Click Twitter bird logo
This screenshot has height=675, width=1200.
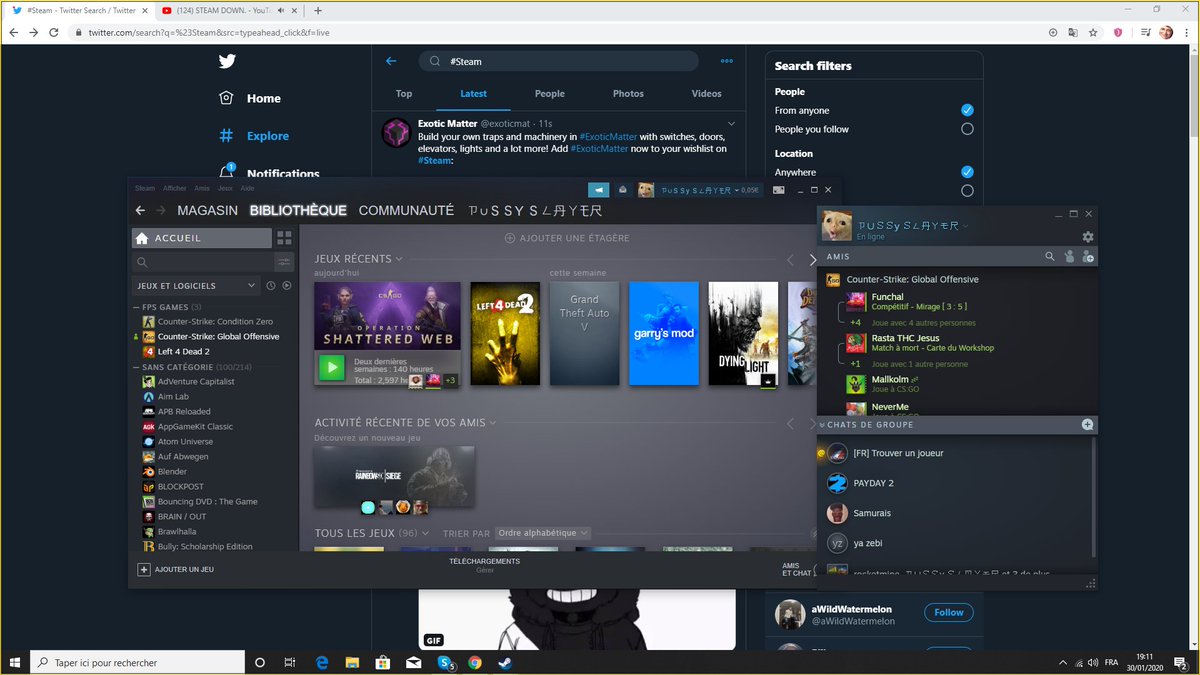[227, 61]
